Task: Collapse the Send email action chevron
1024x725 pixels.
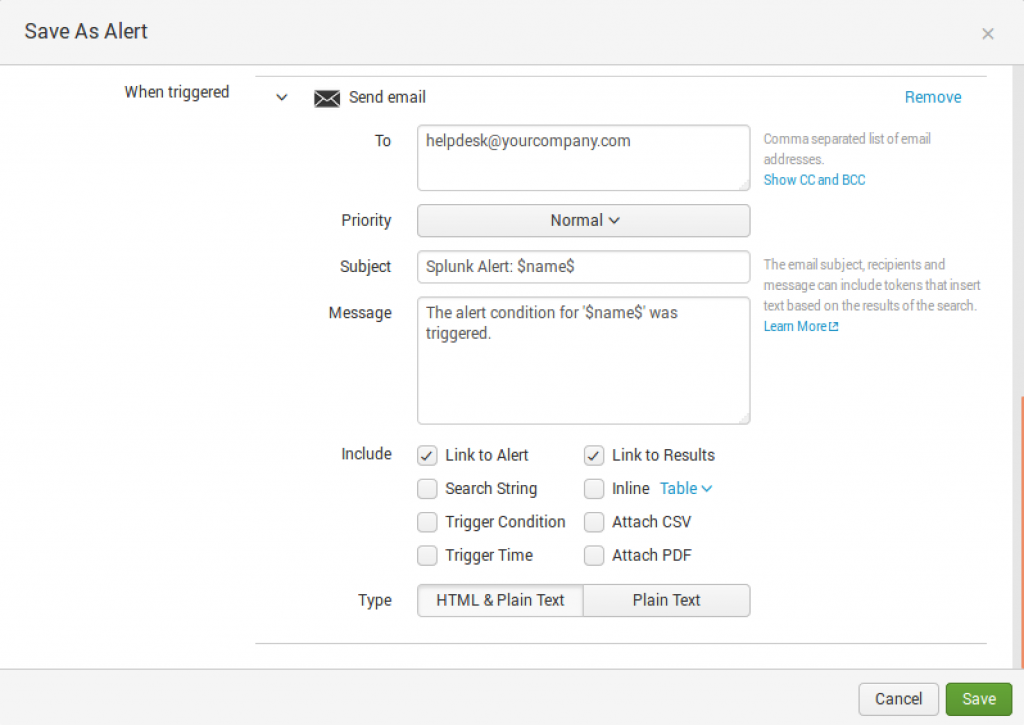Action: click(282, 98)
